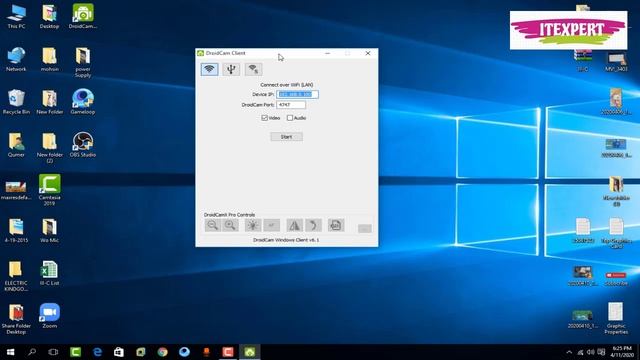Open the Windows Start menu
This screenshot has height=360, width=640.
[11, 352]
